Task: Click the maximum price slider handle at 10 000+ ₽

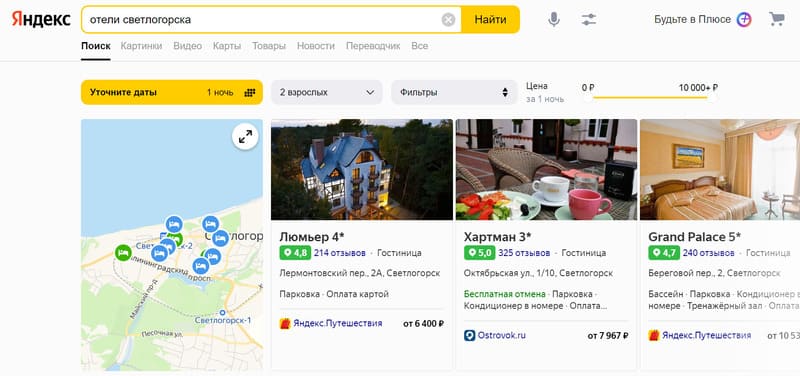Action: pyautogui.click(x=712, y=97)
